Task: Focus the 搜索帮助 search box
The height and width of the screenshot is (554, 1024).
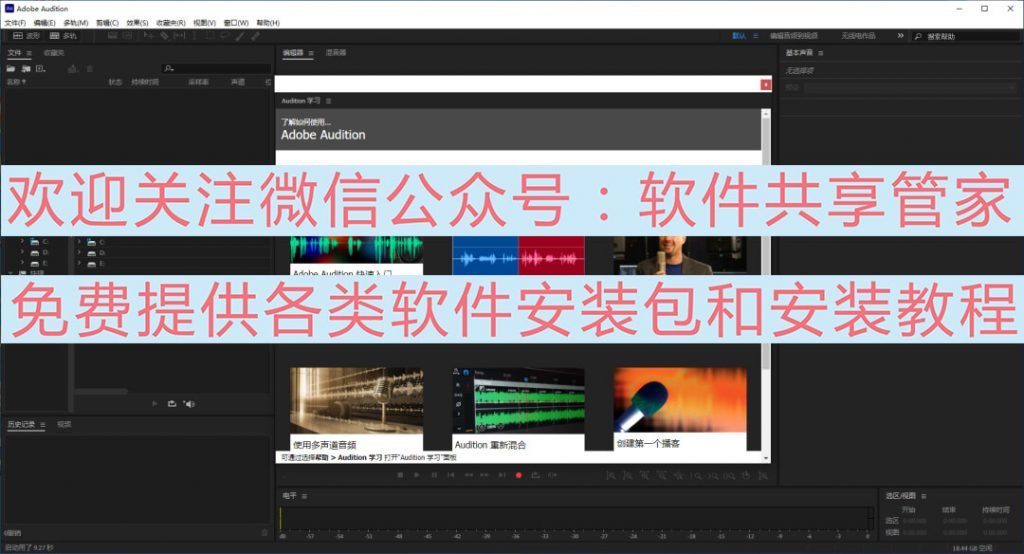Action: coord(967,37)
